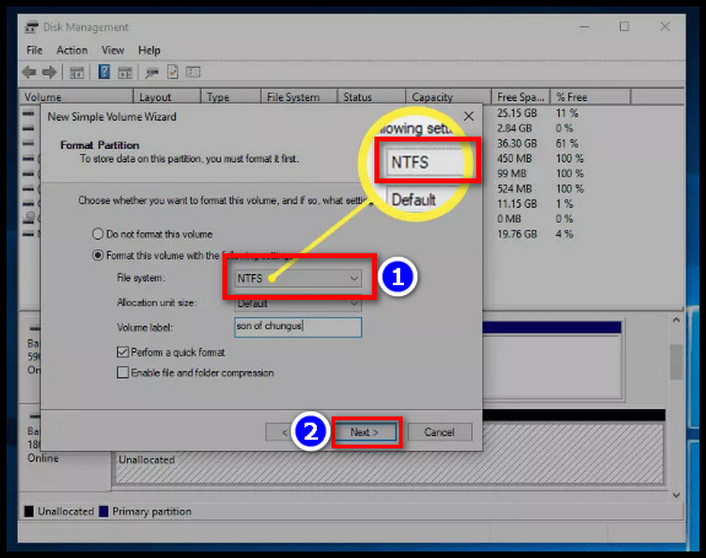Sort by the Volume column header
706x558 pixels.
(77, 97)
